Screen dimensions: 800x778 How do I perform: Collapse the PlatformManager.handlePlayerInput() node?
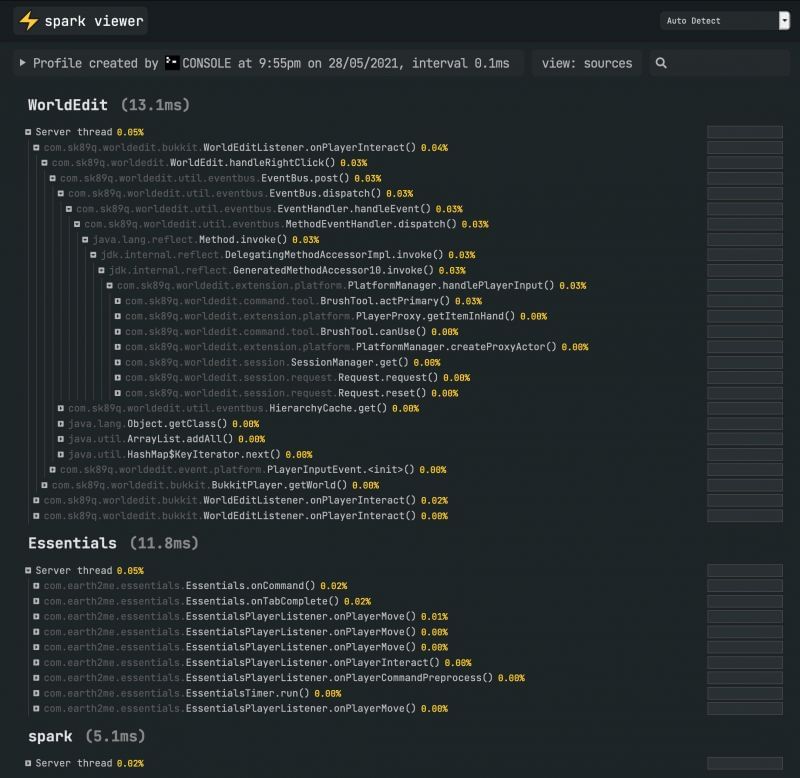[110, 285]
